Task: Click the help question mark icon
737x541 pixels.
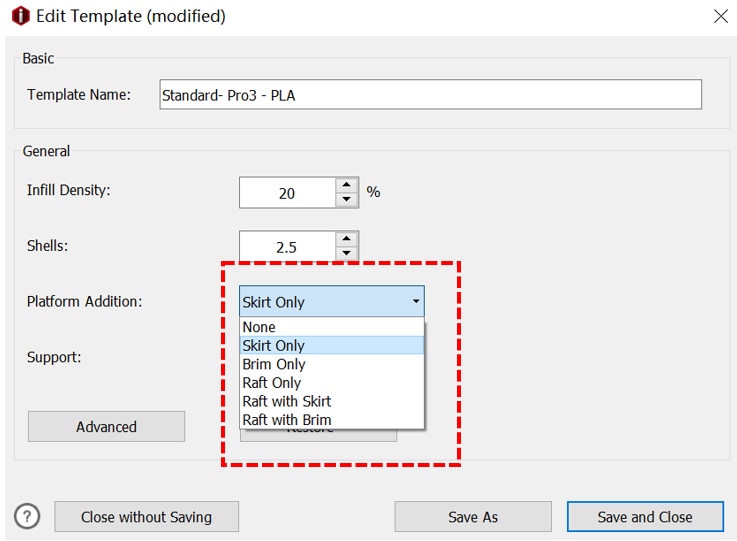Action: click(x=27, y=516)
